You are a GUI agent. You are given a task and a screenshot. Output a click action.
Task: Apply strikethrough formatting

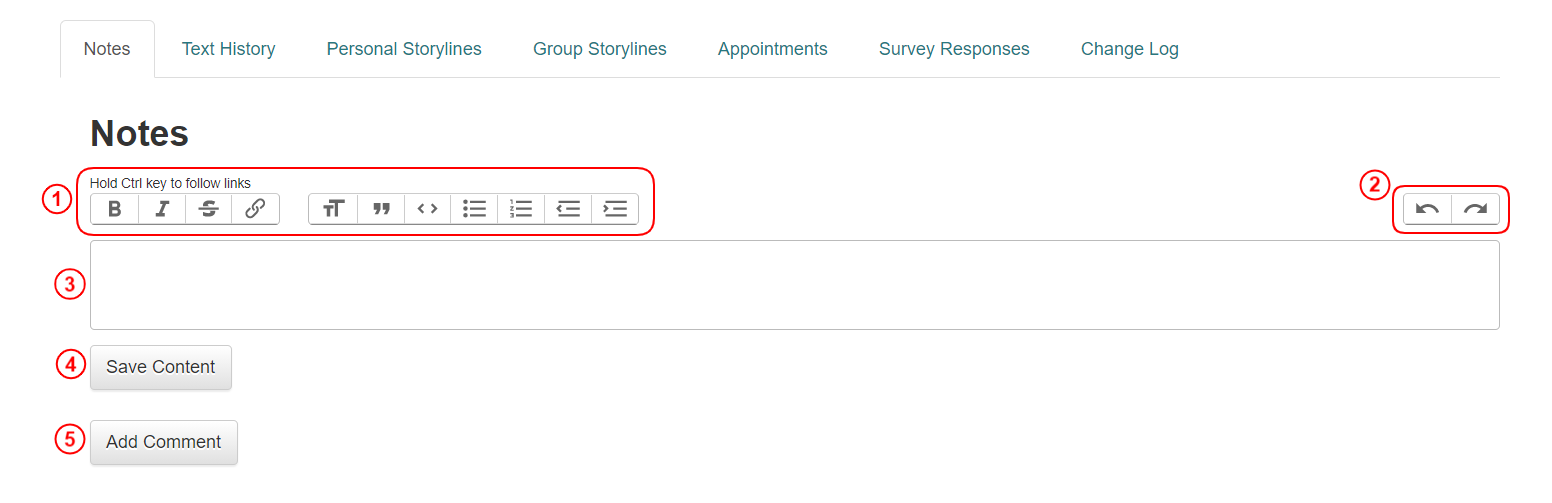pos(209,209)
